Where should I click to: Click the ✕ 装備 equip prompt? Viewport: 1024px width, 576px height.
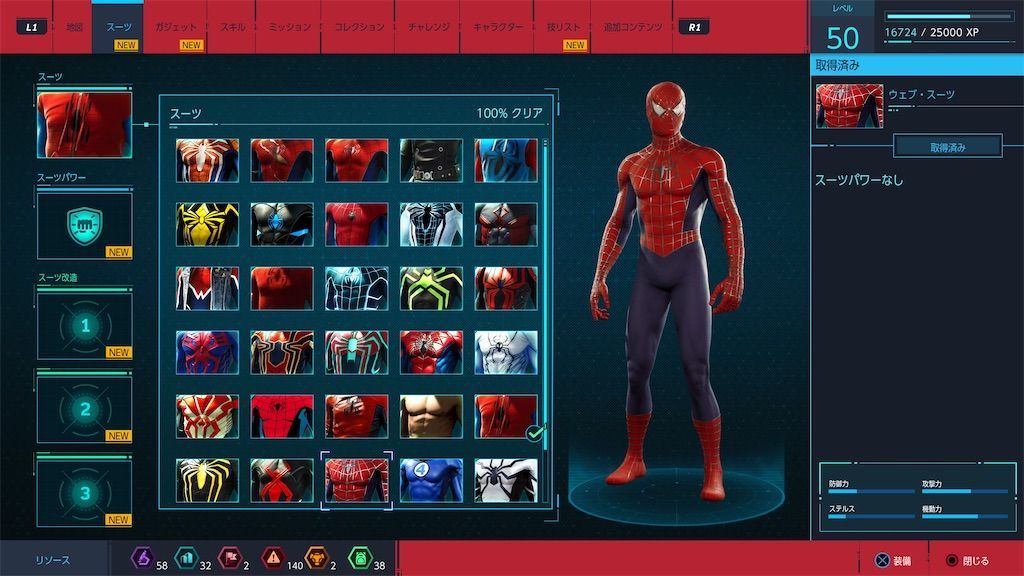892,560
